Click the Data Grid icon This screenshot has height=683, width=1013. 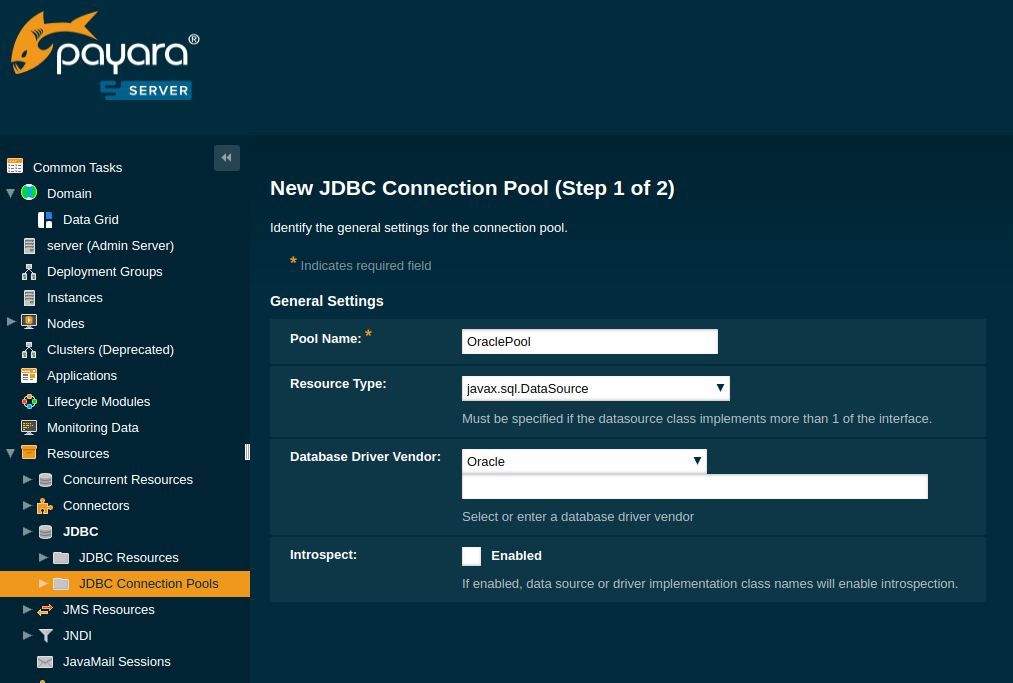[x=45, y=219]
